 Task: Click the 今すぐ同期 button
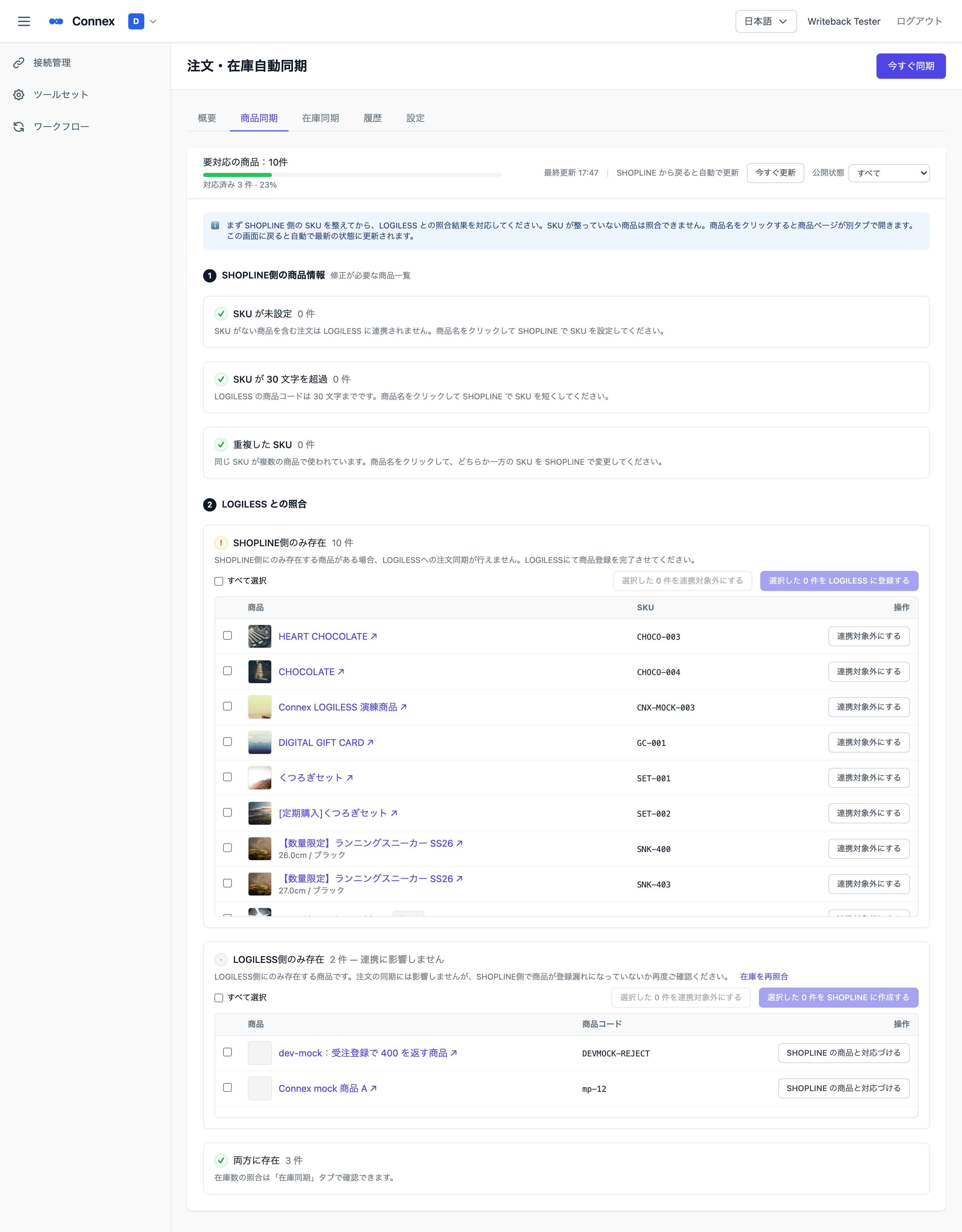pos(911,66)
